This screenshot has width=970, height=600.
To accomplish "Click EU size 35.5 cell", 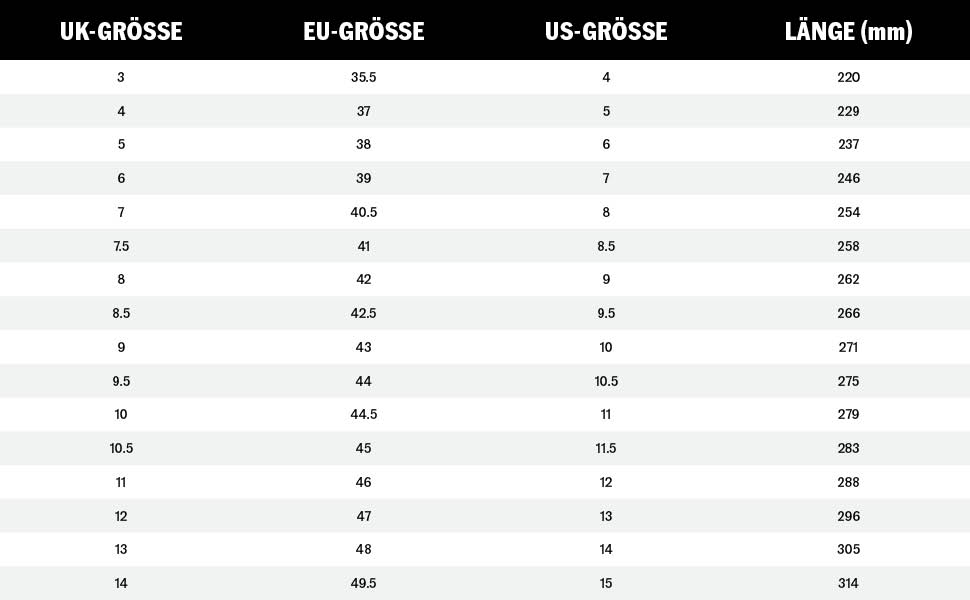I will tap(363, 77).
